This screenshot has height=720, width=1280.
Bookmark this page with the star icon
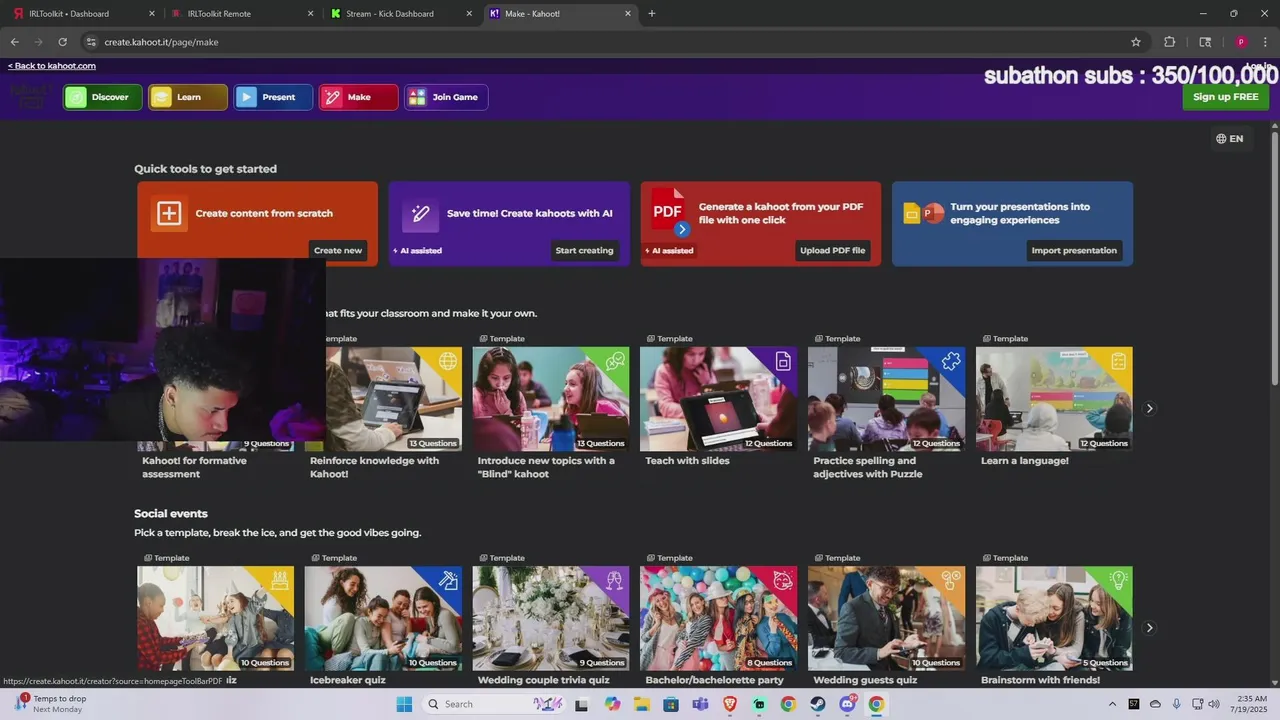pos(1136,42)
